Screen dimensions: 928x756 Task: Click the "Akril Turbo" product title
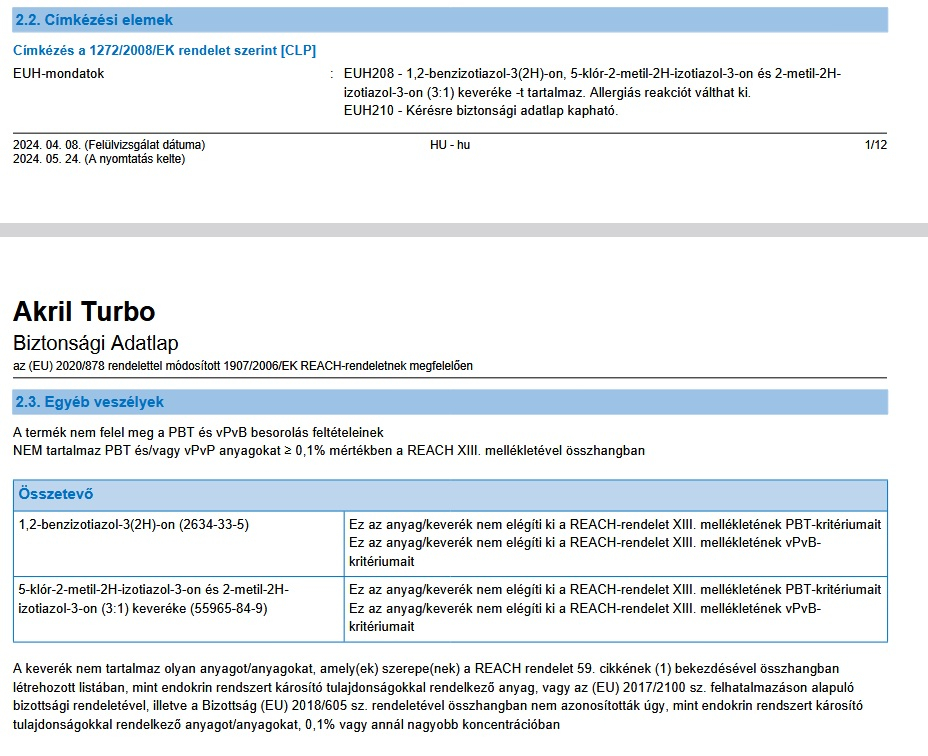click(84, 311)
